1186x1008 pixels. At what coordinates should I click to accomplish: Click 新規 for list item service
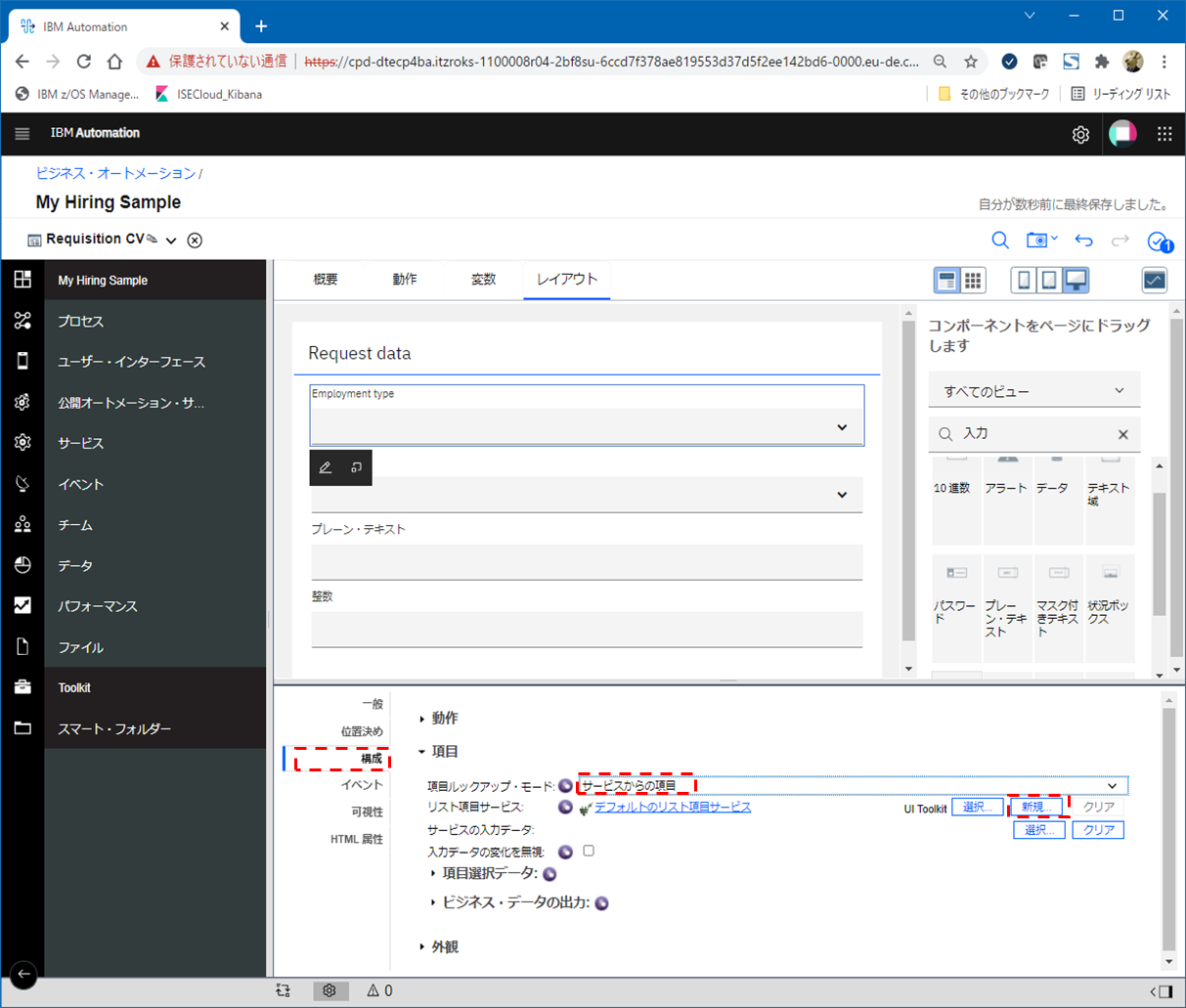[x=1035, y=807]
